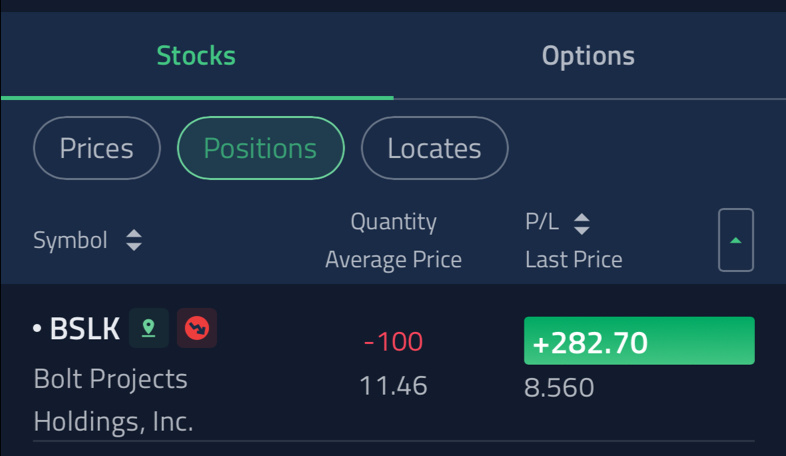Click the Quantity column header
786x456 pixels.
[394, 222]
